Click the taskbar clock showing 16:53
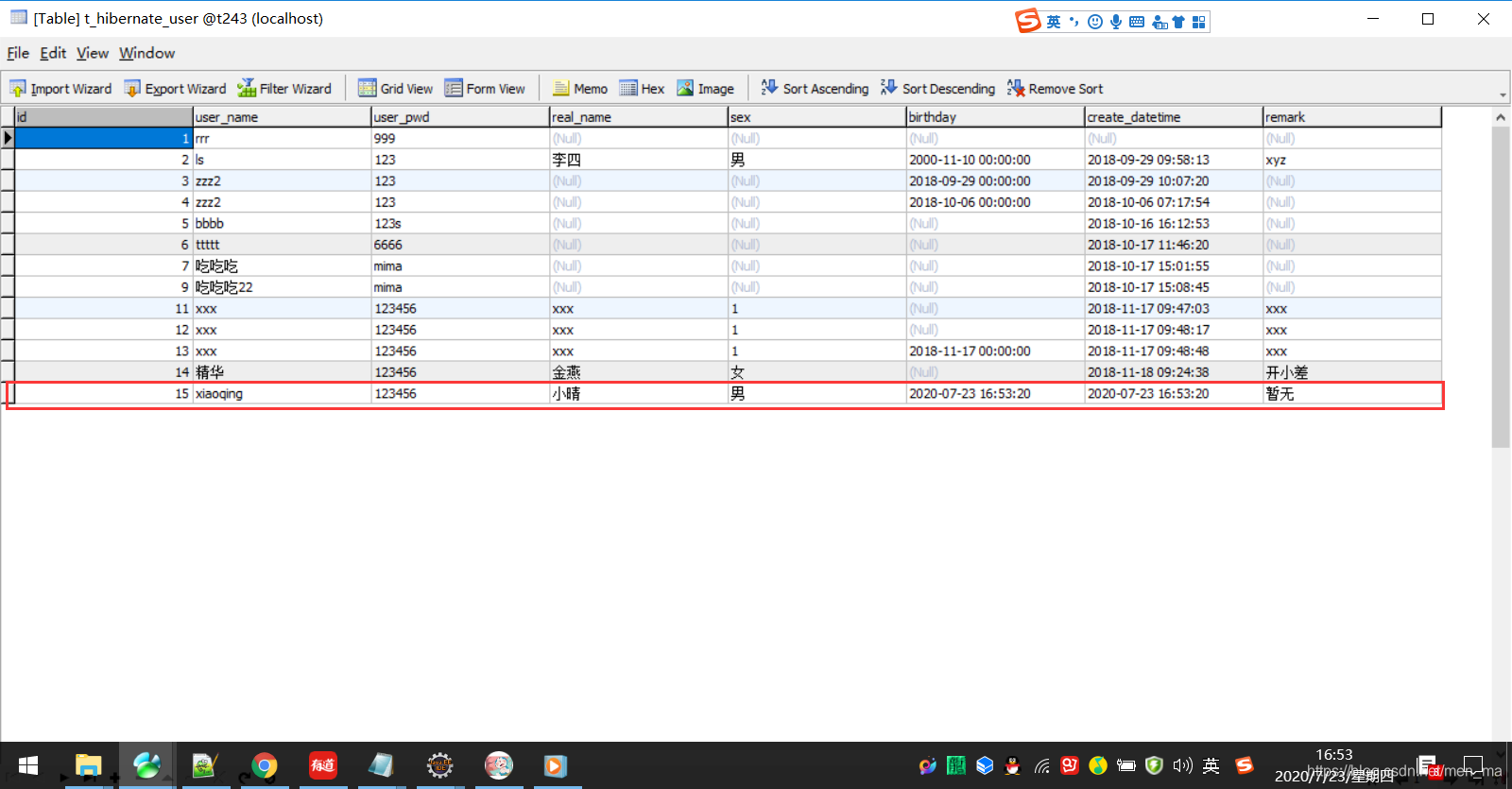Image resolution: width=1512 pixels, height=789 pixels. point(1334,755)
